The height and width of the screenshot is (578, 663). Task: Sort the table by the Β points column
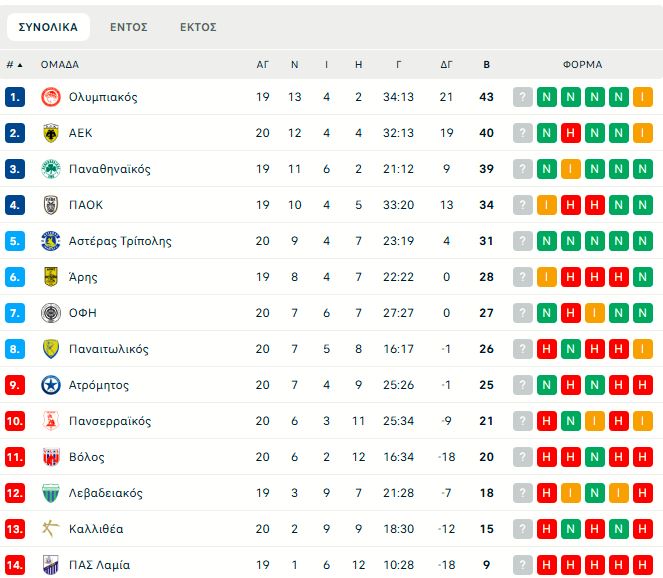point(487,64)
